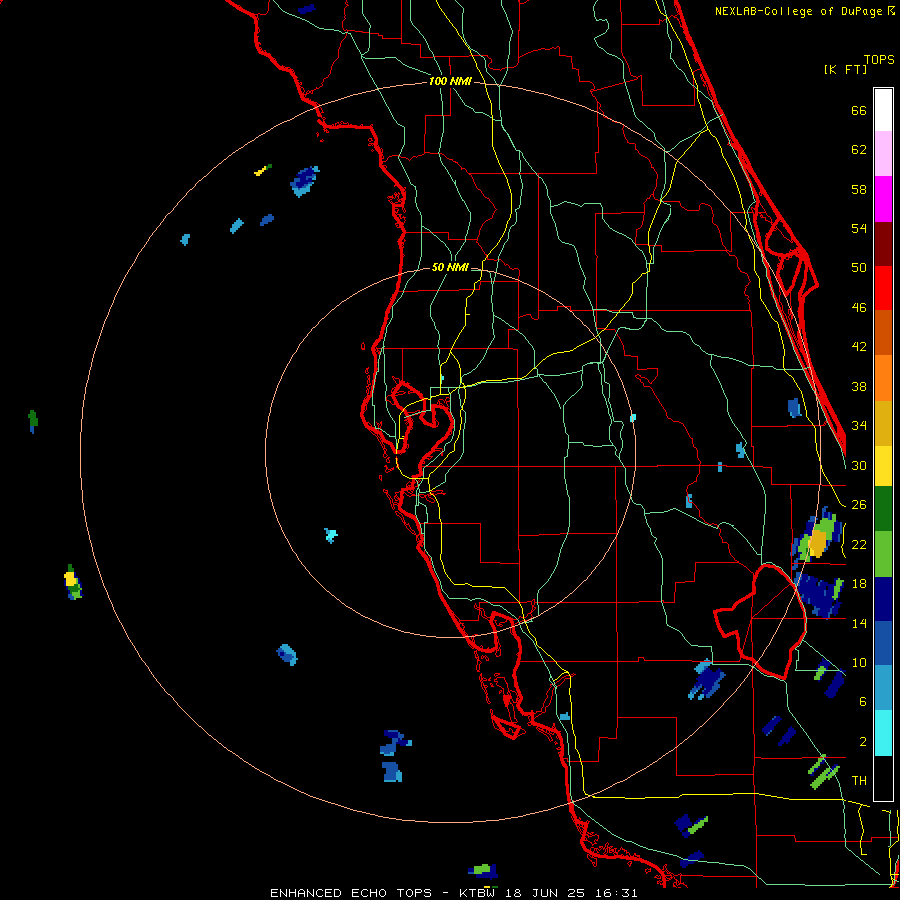Select the 50 NMI range ring label
Image resolution: width=900 pixels, height=900 pixels.
tap(450, 267)
